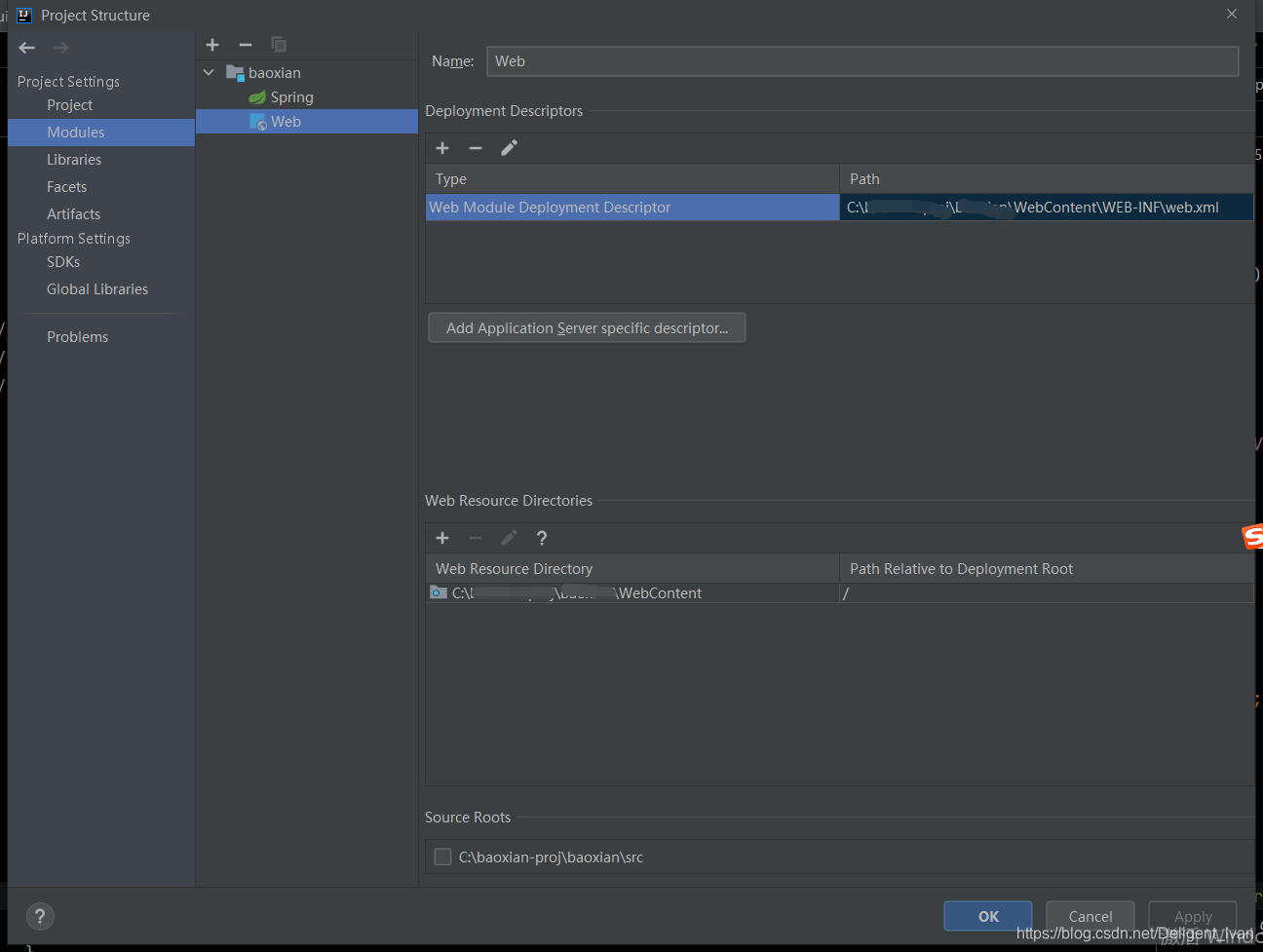Image resolution: width=1263 pixels, height=952 pixels.
Task: Open the Modules settings page
Action: [101, 133]
